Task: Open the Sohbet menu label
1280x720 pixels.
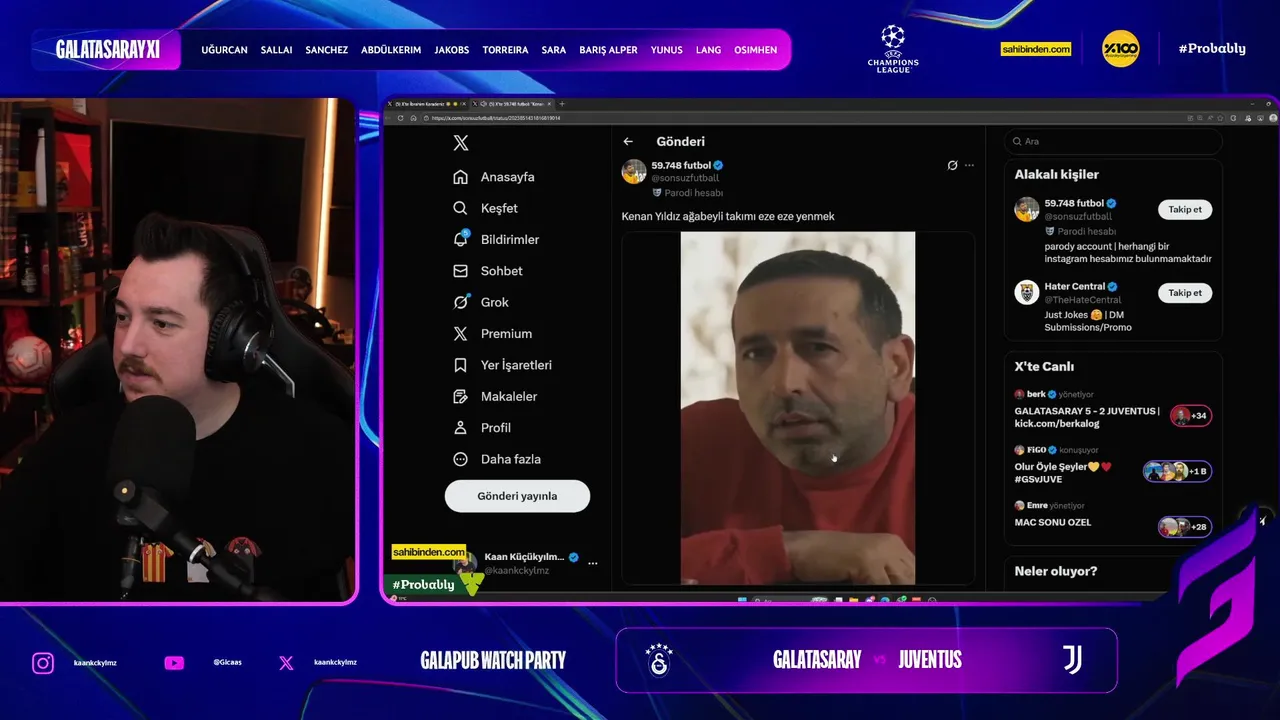Action: [501, 271]
